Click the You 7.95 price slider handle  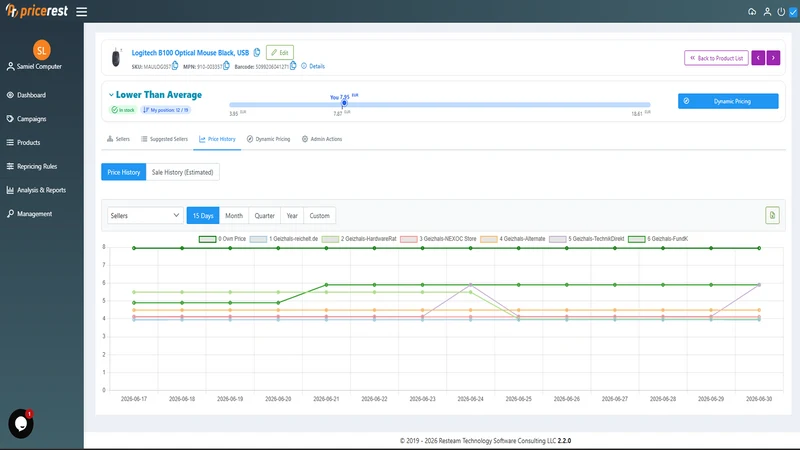point(344,103)
